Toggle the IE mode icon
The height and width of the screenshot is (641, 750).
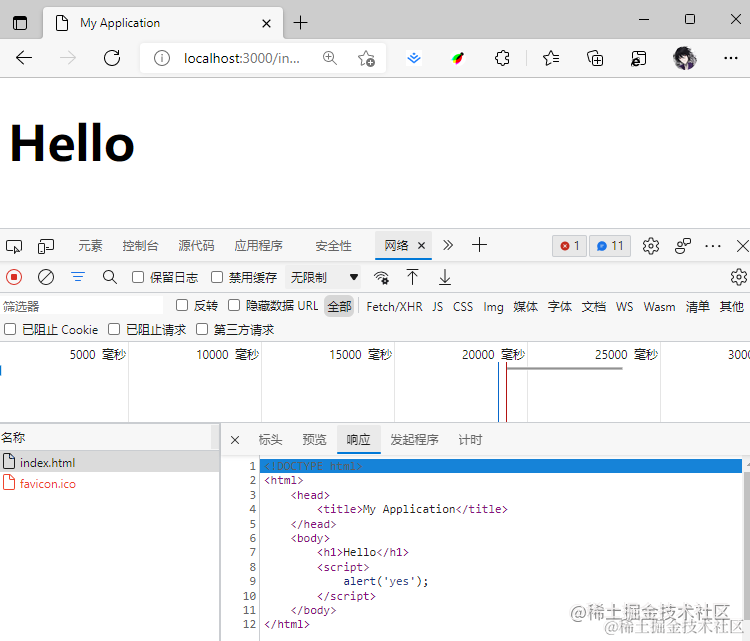pyautogui.click(x=639, y=58)
